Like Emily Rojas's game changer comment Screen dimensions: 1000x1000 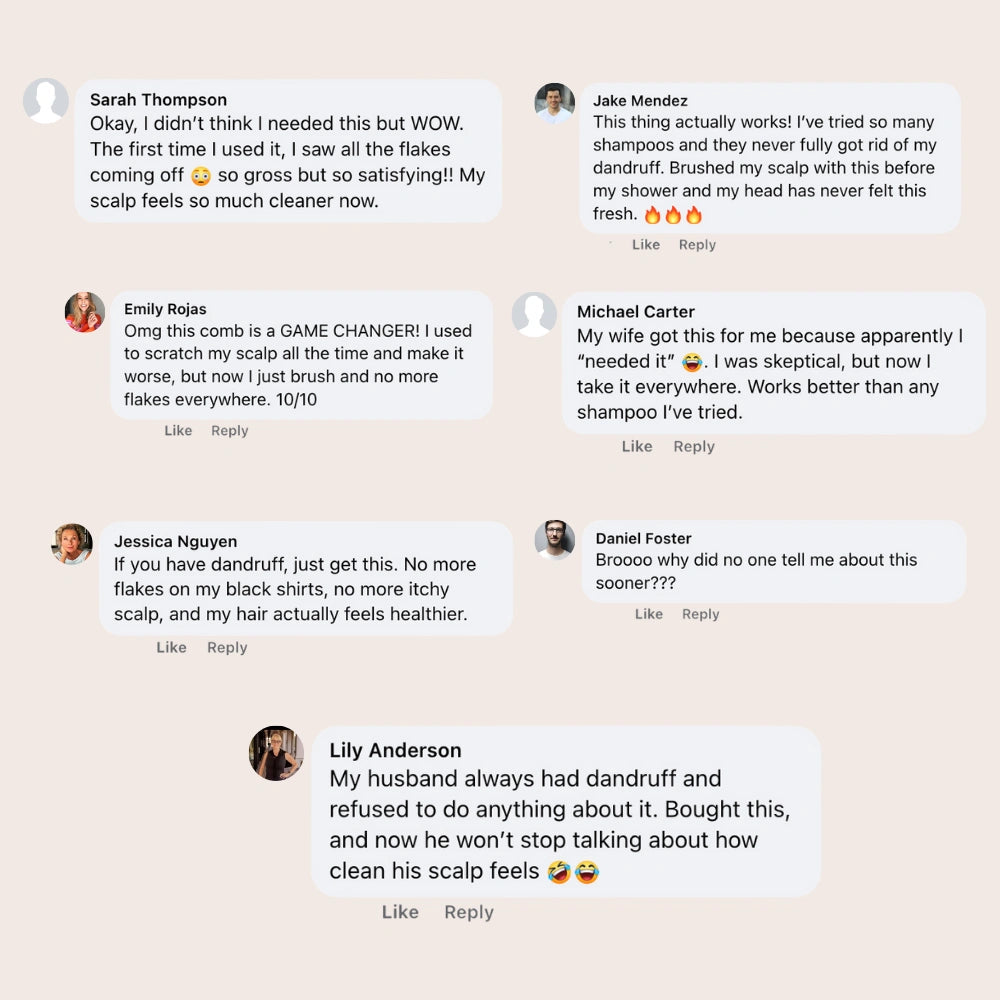pos(178,431)
